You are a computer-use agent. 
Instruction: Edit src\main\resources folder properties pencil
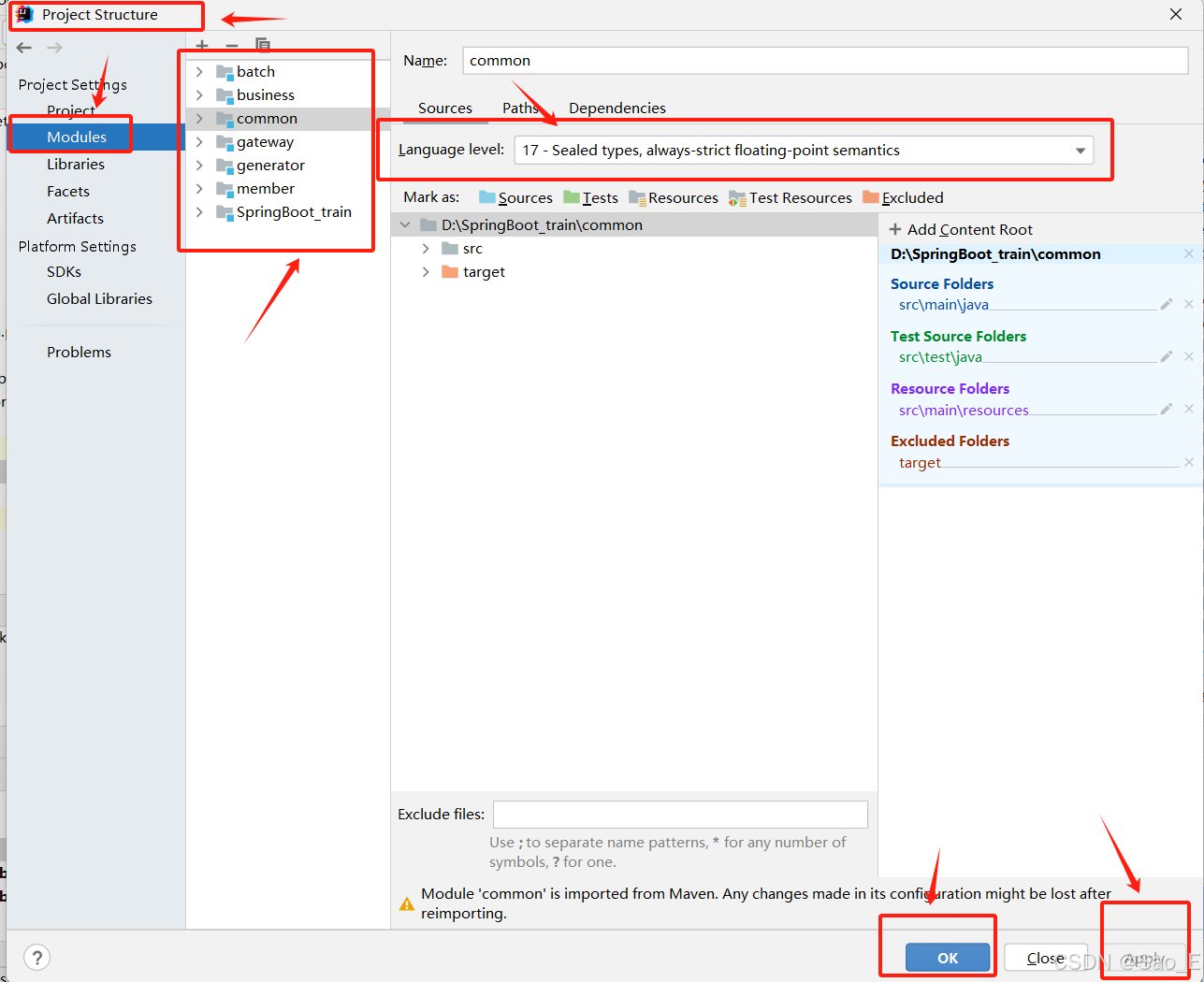[1167, 409]
